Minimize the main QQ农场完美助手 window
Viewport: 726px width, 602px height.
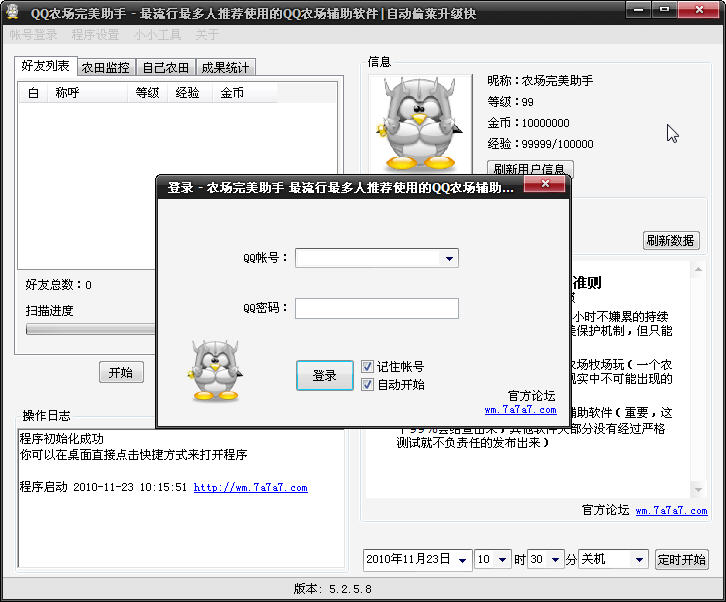coord(638,9)
